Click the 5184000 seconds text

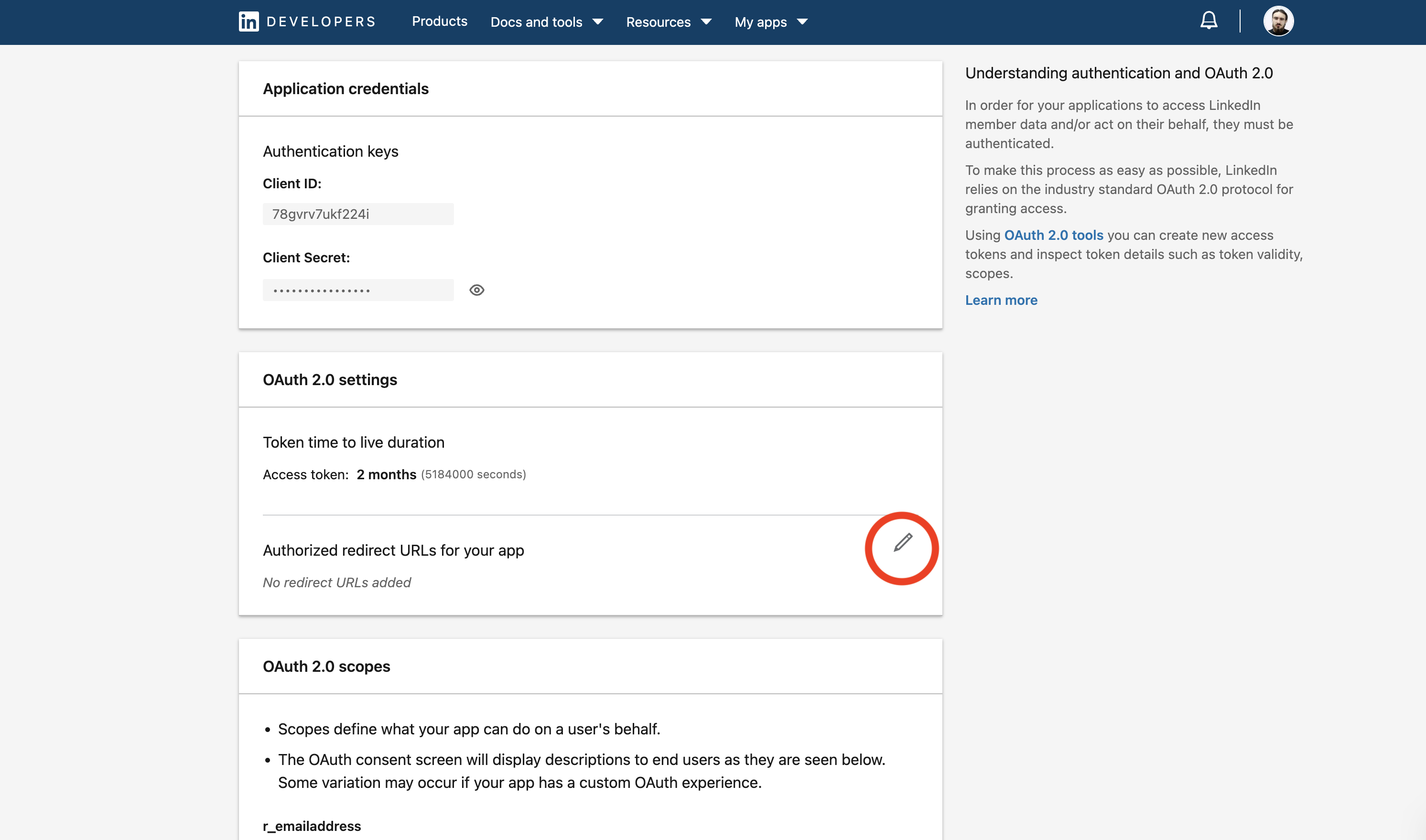point(473,474)
